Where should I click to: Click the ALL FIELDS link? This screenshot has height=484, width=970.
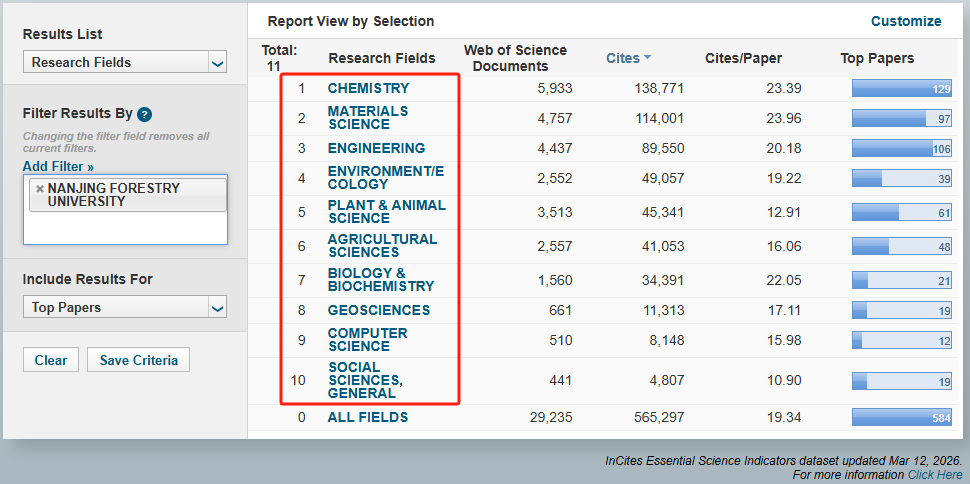(367, 417)
